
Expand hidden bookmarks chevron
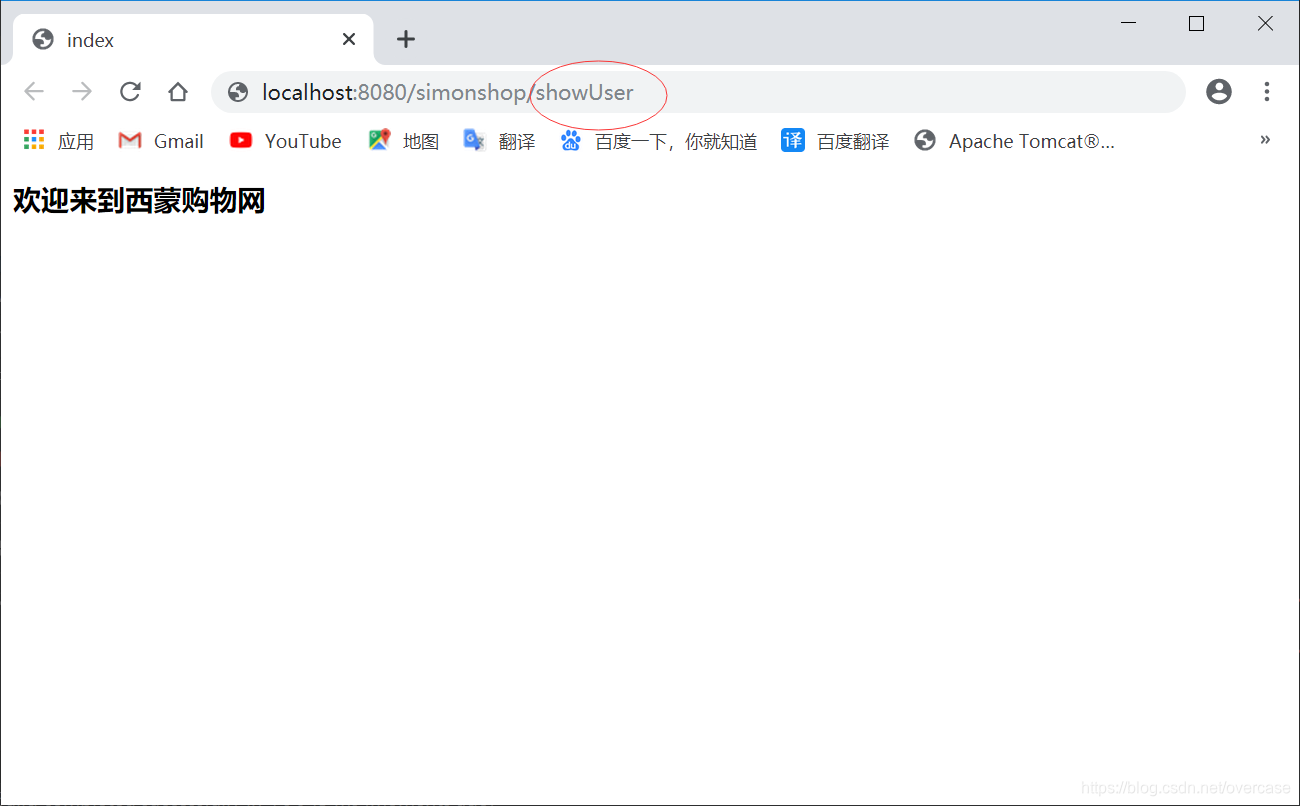1265,140
